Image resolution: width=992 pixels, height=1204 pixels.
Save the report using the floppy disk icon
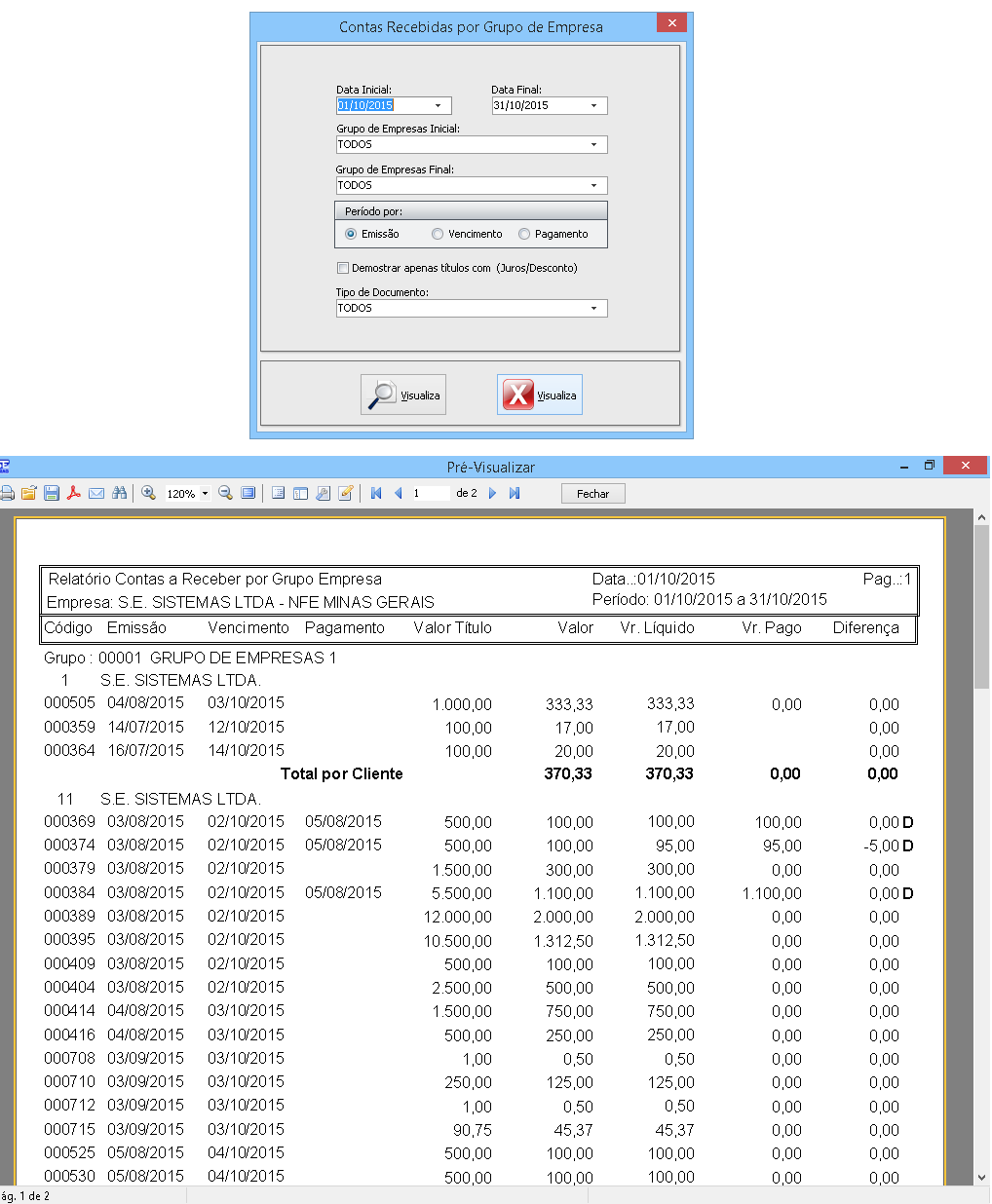pos(52,494)
